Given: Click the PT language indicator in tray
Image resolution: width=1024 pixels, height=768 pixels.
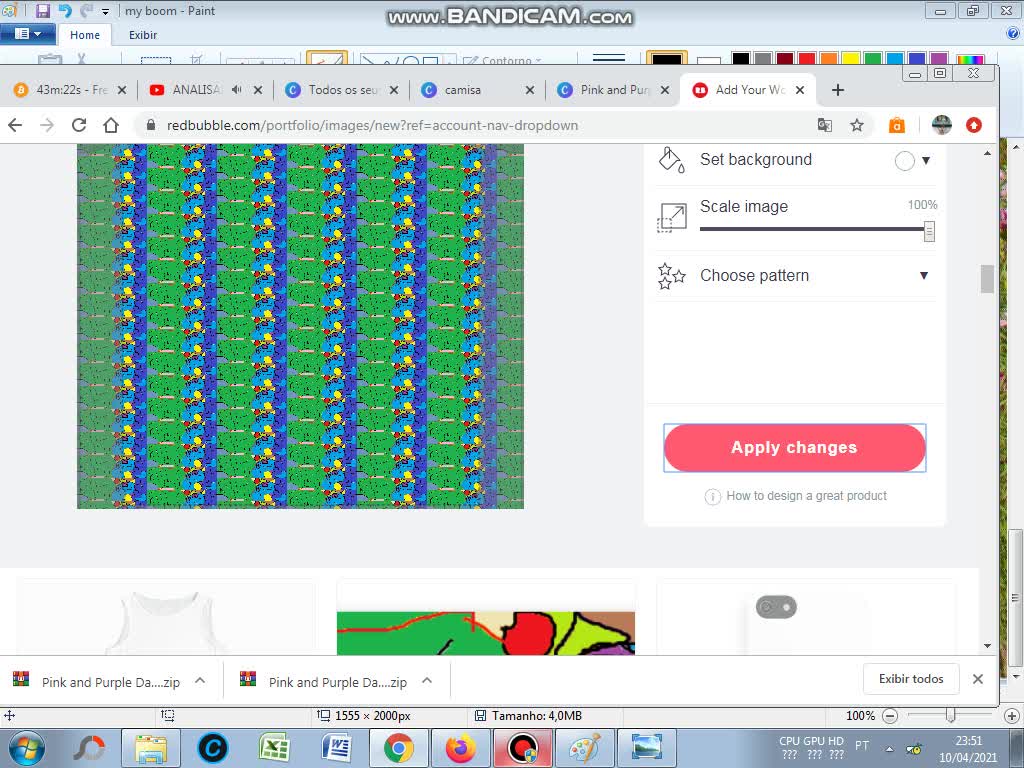Looking at the screenshot, I should 862,745.
